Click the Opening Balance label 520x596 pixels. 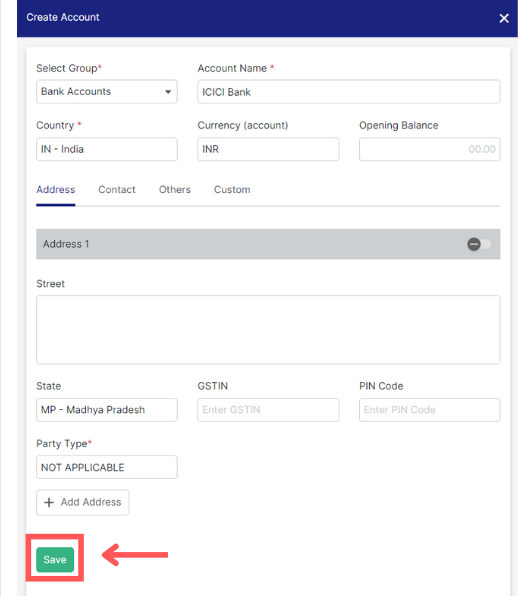pos(399,125)
